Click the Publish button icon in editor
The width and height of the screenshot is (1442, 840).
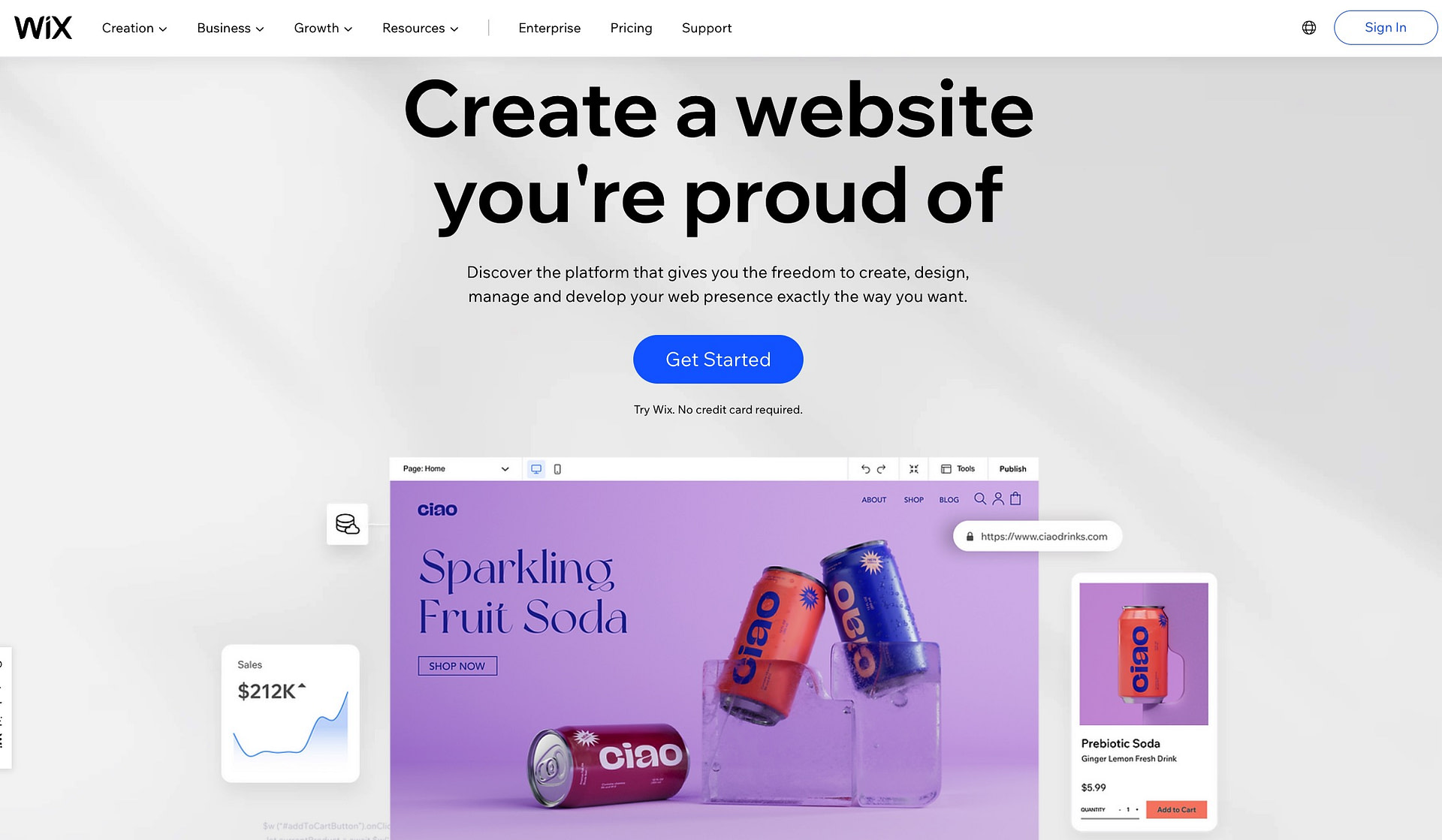click(1012, 468)
